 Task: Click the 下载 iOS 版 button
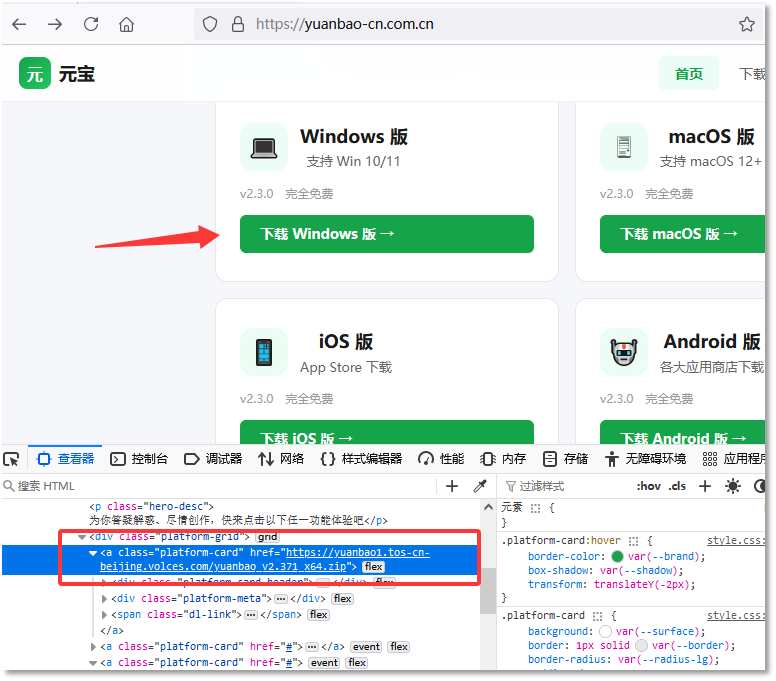[x=387, y=432]
